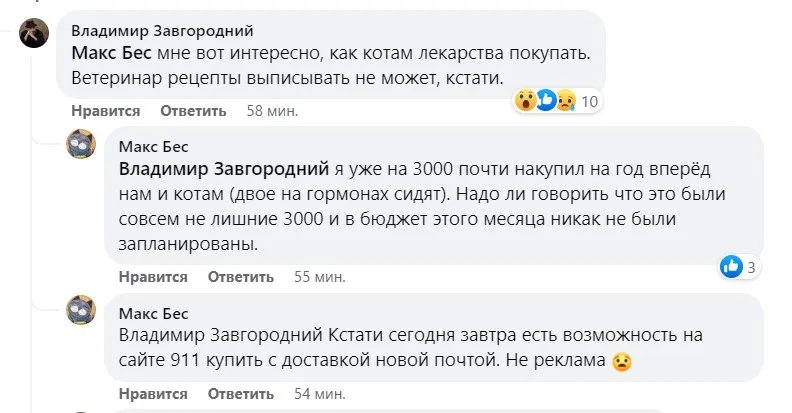Click the blue like reaction icon beside count 10
The image size is (792, 413).
(546, 100)
